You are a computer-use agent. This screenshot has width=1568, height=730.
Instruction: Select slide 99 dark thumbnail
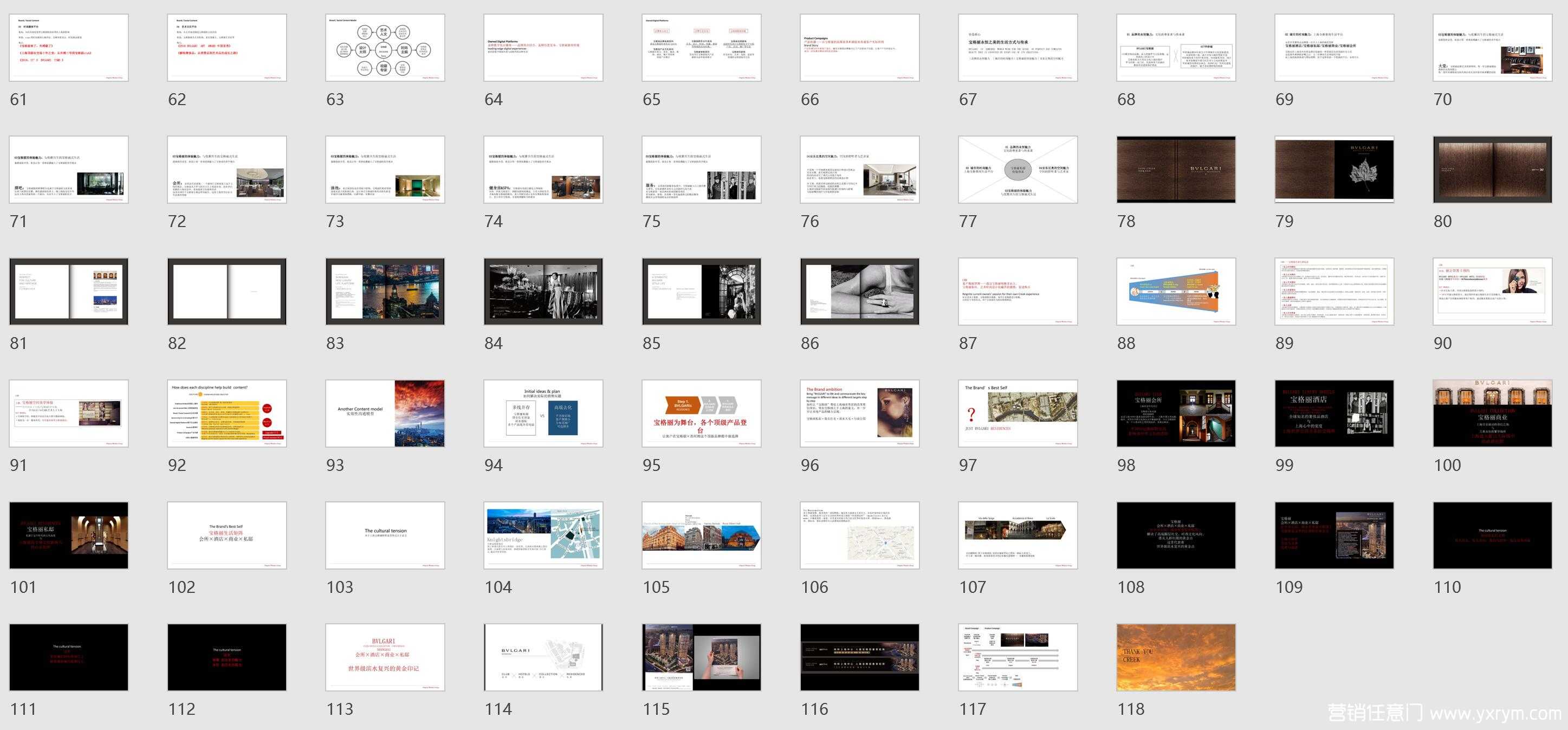[1335, 414]
